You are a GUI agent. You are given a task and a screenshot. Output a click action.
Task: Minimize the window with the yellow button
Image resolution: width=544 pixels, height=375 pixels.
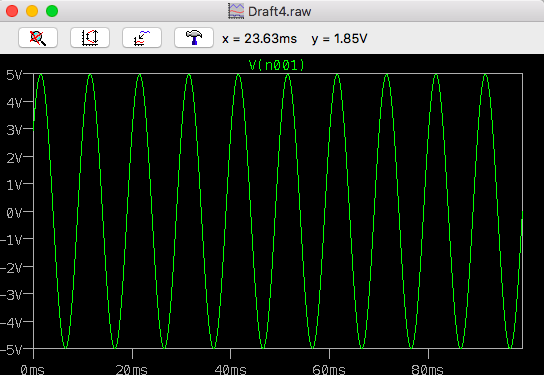[32, 11]
